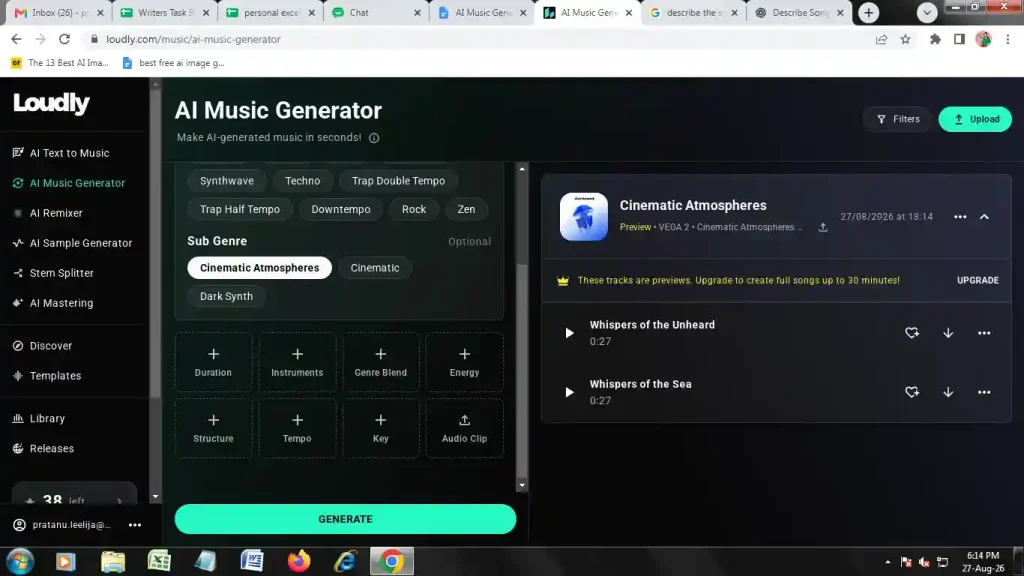More options for Whispers of the Unheard

click(984, 333)
